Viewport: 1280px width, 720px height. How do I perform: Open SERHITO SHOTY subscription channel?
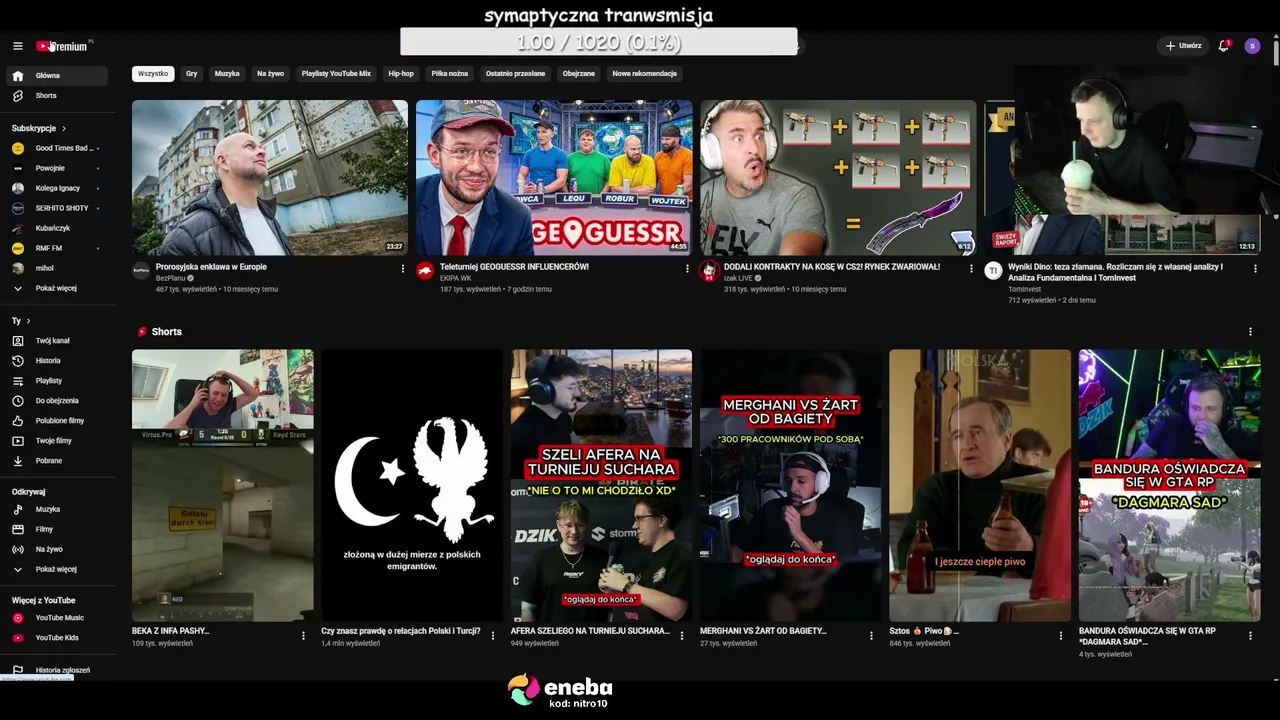click(x=57, y=209)
